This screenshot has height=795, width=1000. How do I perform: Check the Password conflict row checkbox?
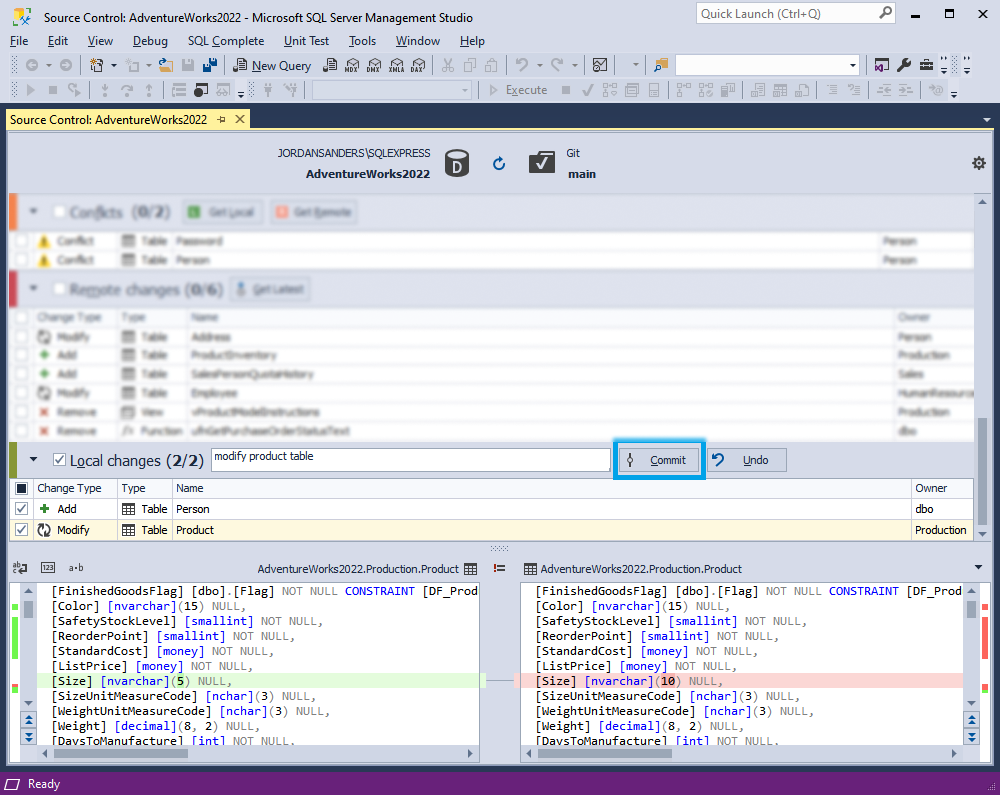tap(22, 241)
